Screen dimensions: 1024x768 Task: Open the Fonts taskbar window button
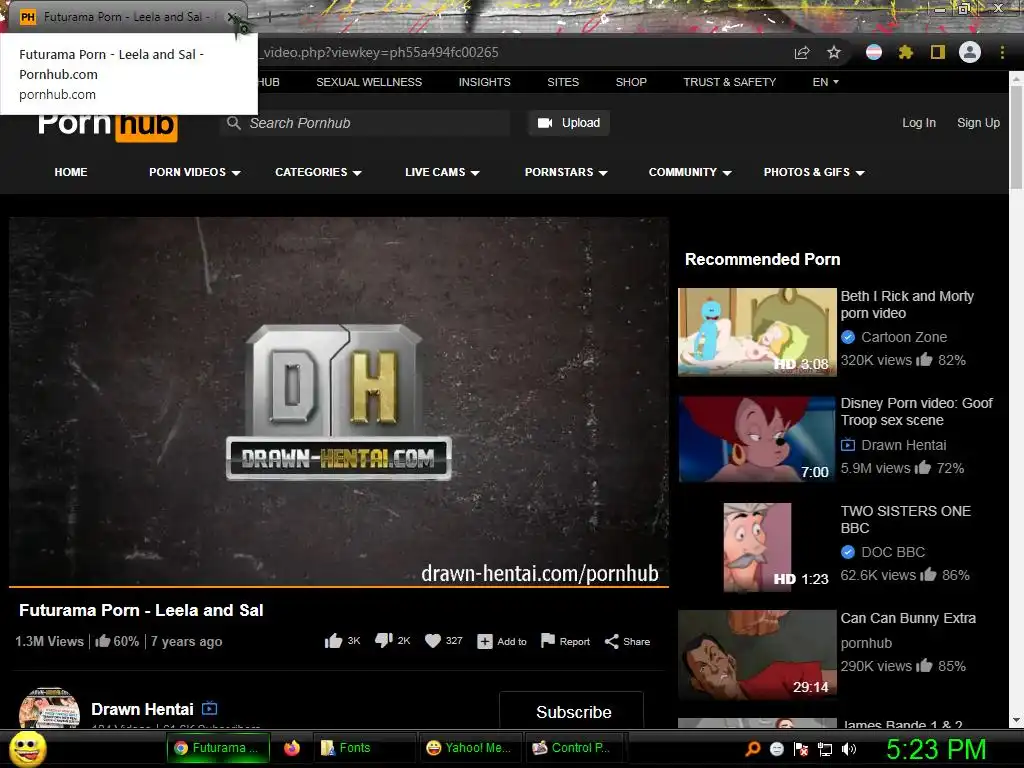(363, 748)
